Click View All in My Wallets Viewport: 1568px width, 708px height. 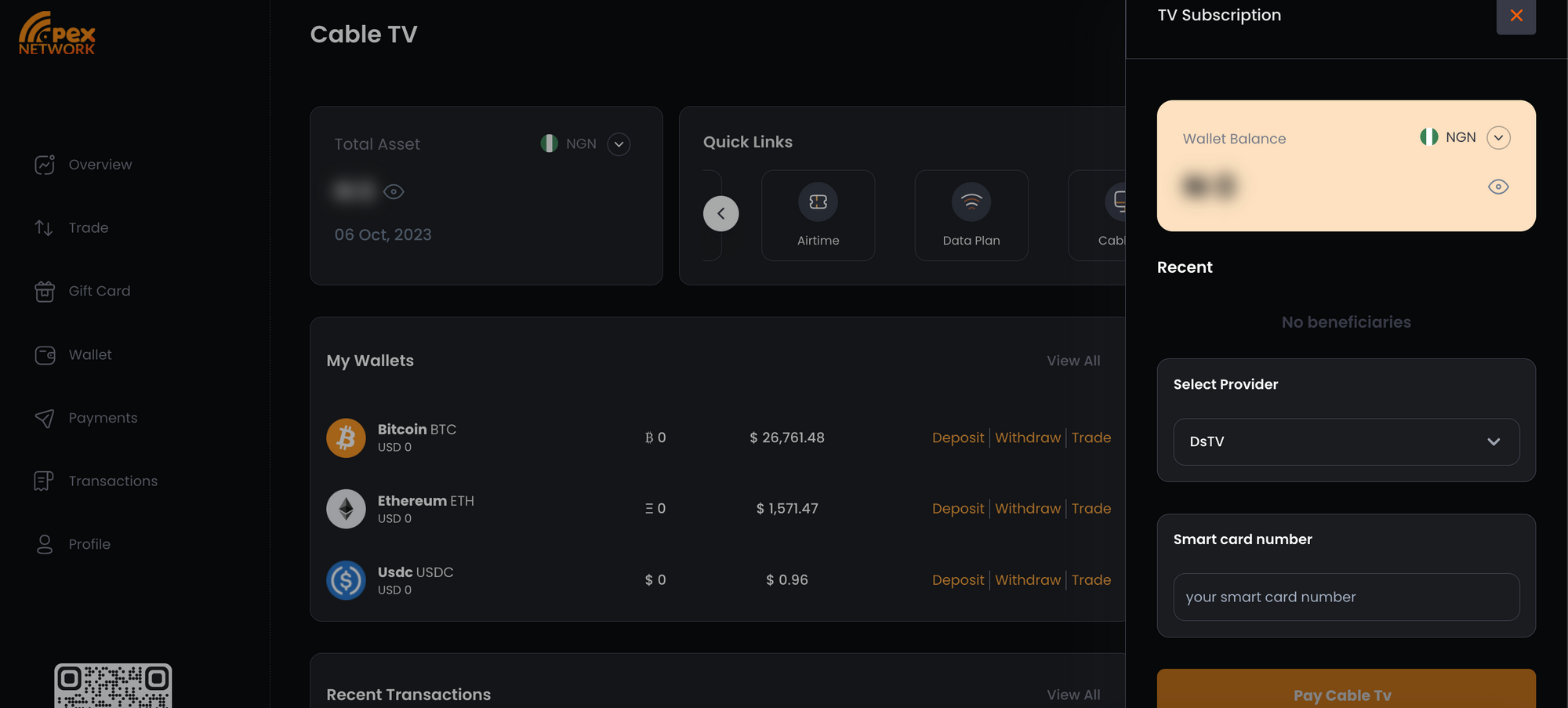(1073, 361)
